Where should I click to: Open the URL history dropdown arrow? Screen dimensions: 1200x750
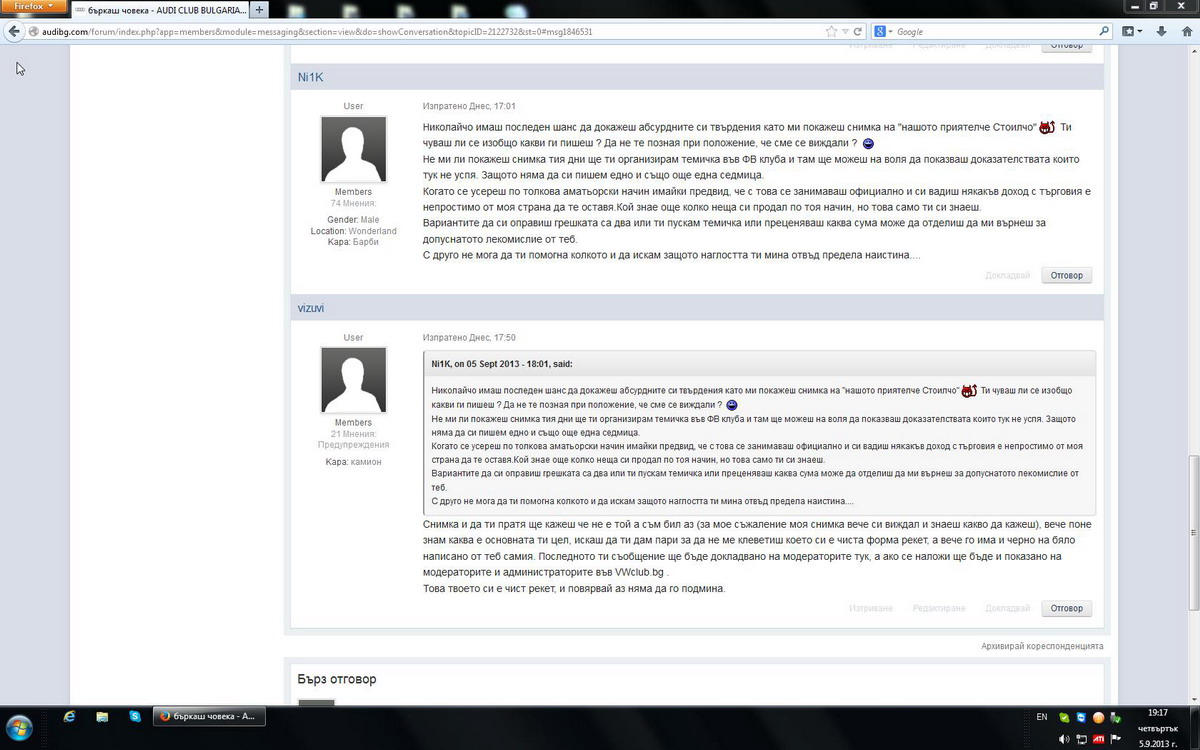pos(846,31)
